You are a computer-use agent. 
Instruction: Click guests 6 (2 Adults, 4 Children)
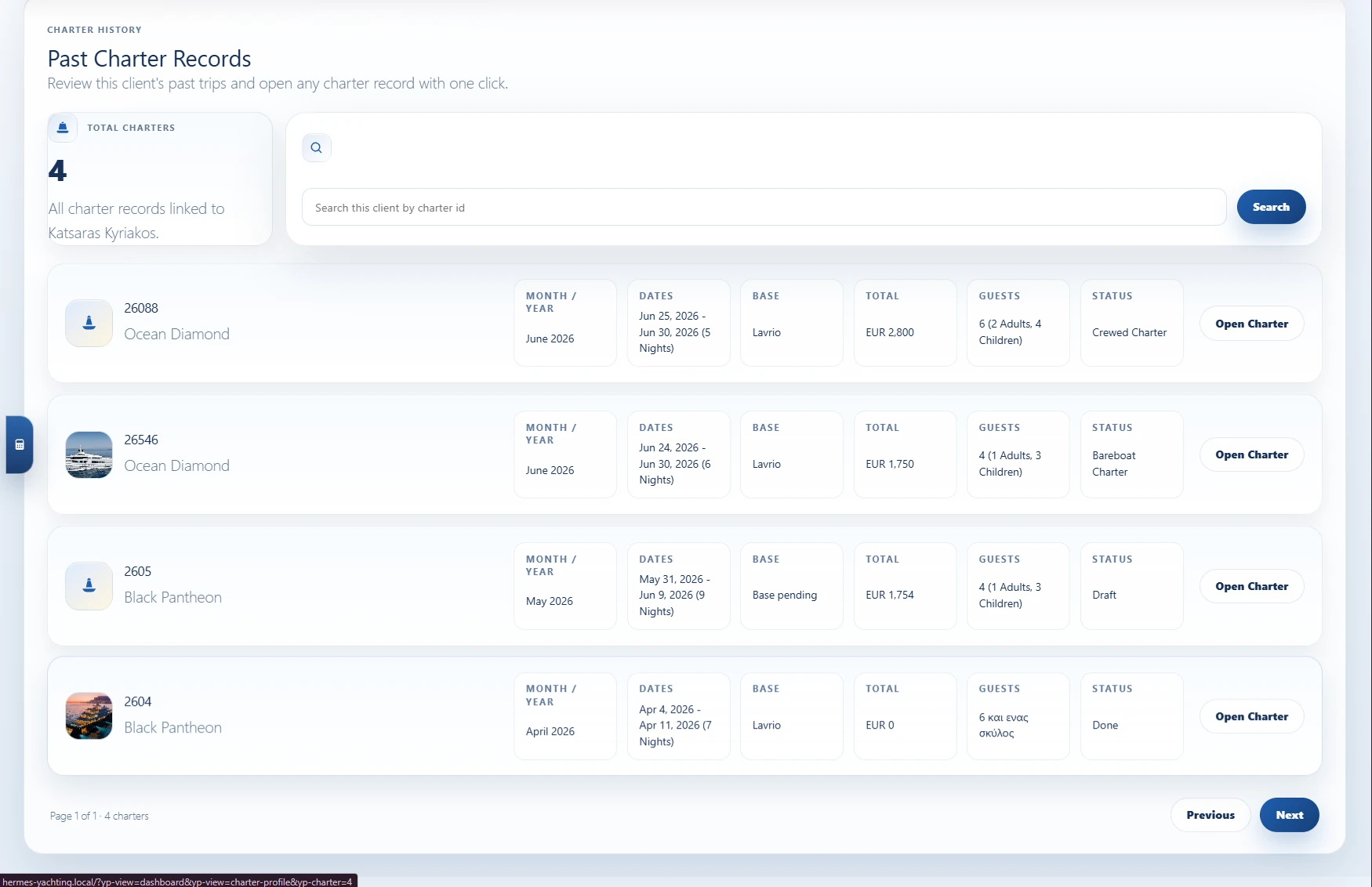1010,332
